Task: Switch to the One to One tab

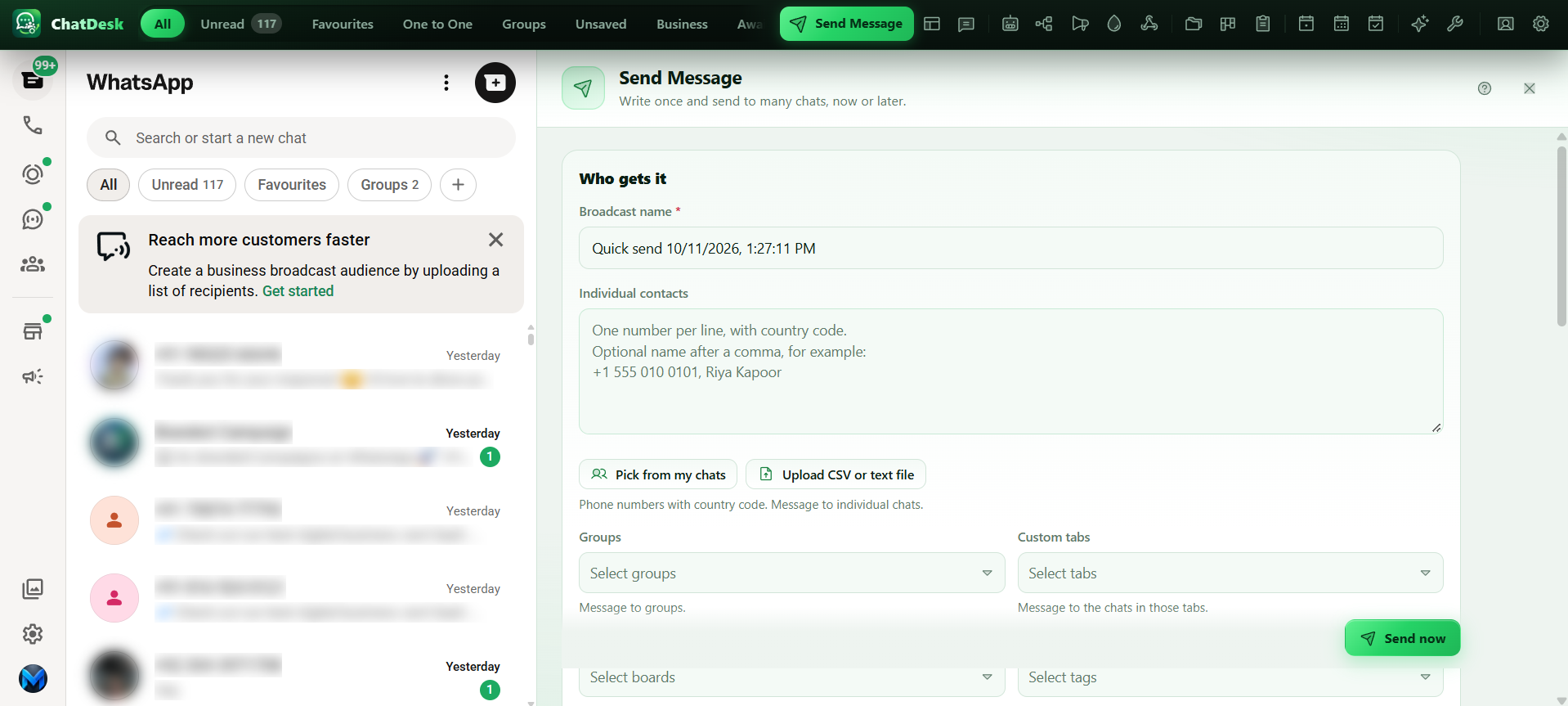Action: point(437,24)
